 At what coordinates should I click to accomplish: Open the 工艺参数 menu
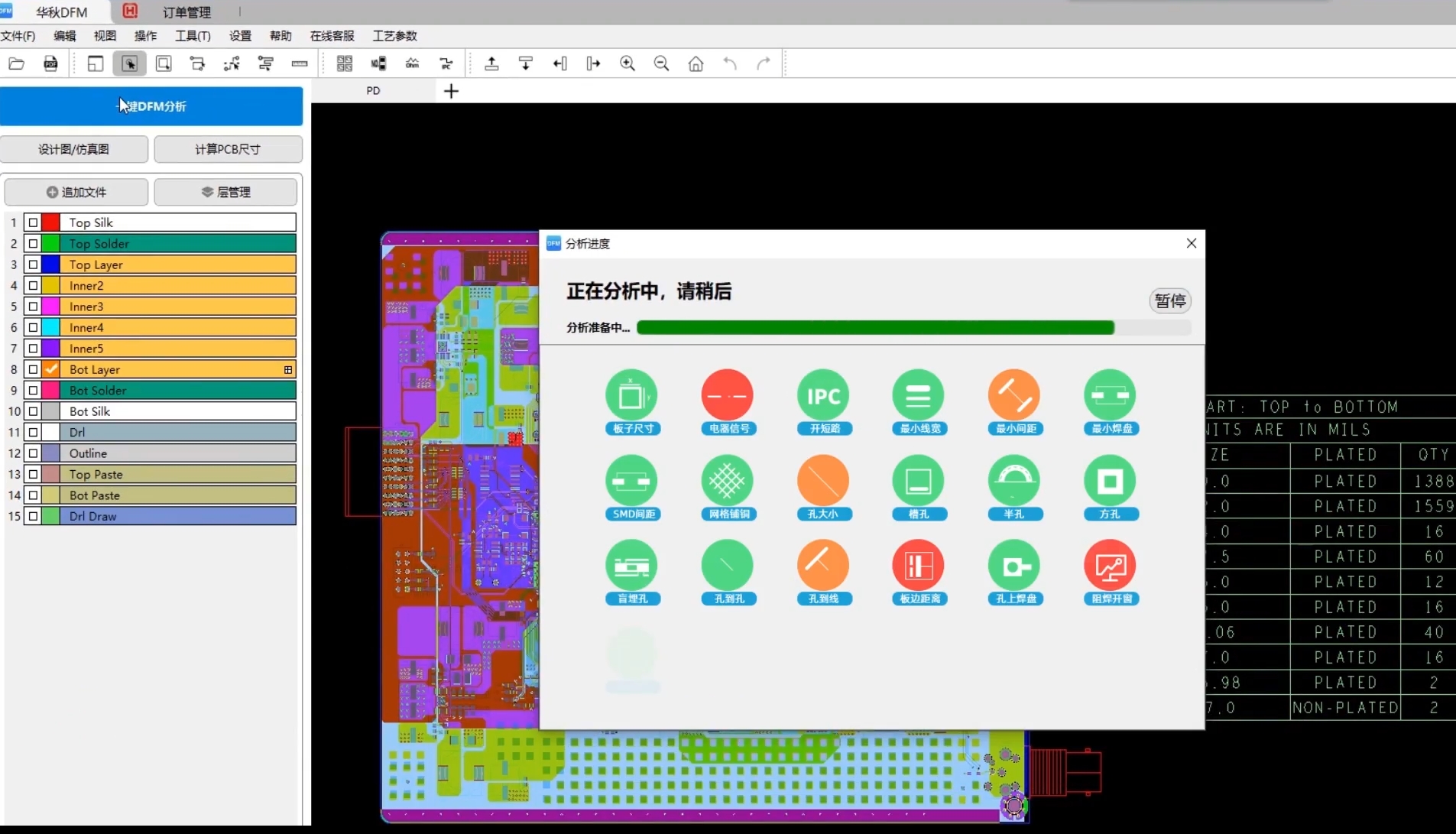[x=395, y=36]
